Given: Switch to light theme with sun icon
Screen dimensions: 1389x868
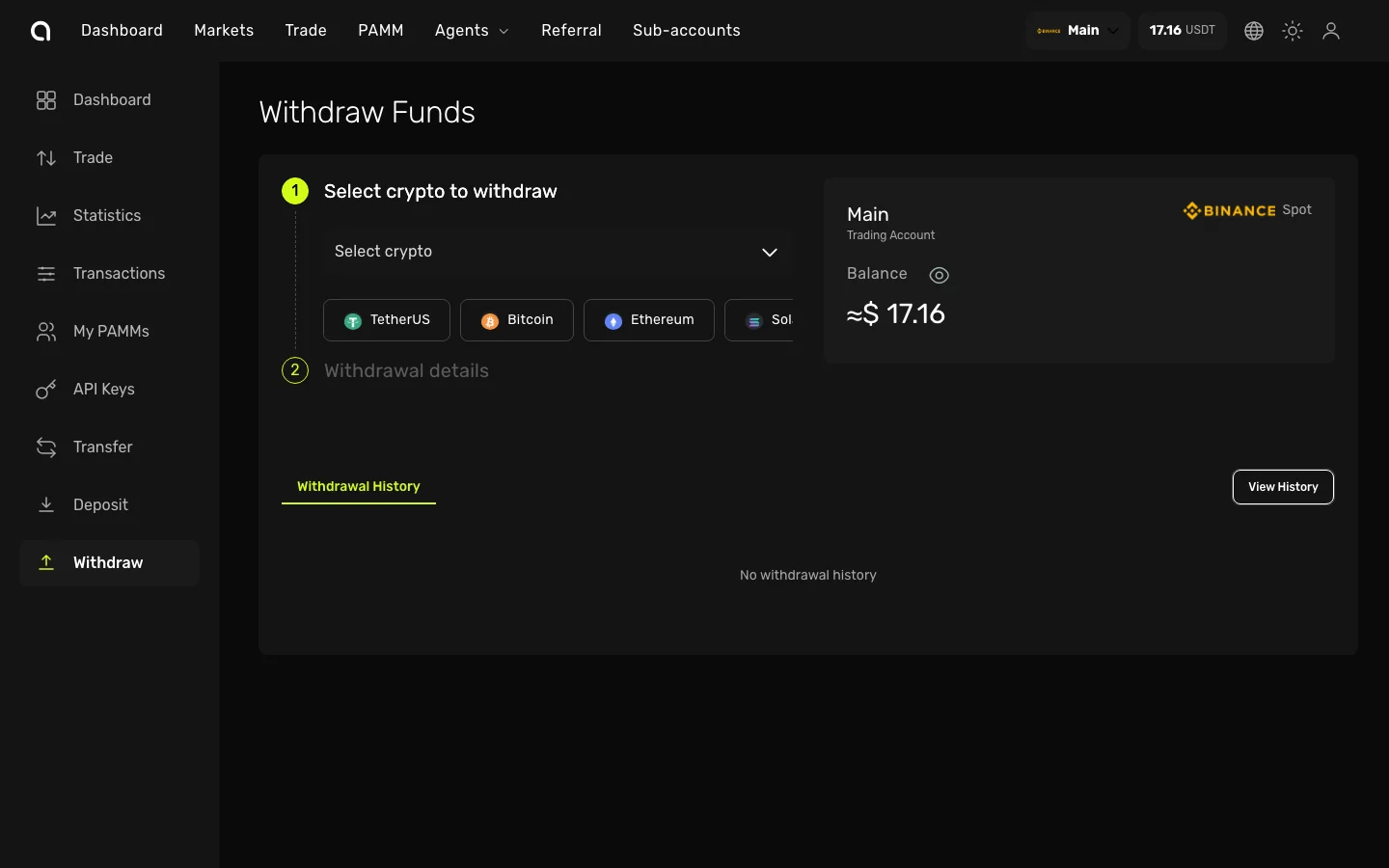Looking at the screenshot, I should 1293,30.
